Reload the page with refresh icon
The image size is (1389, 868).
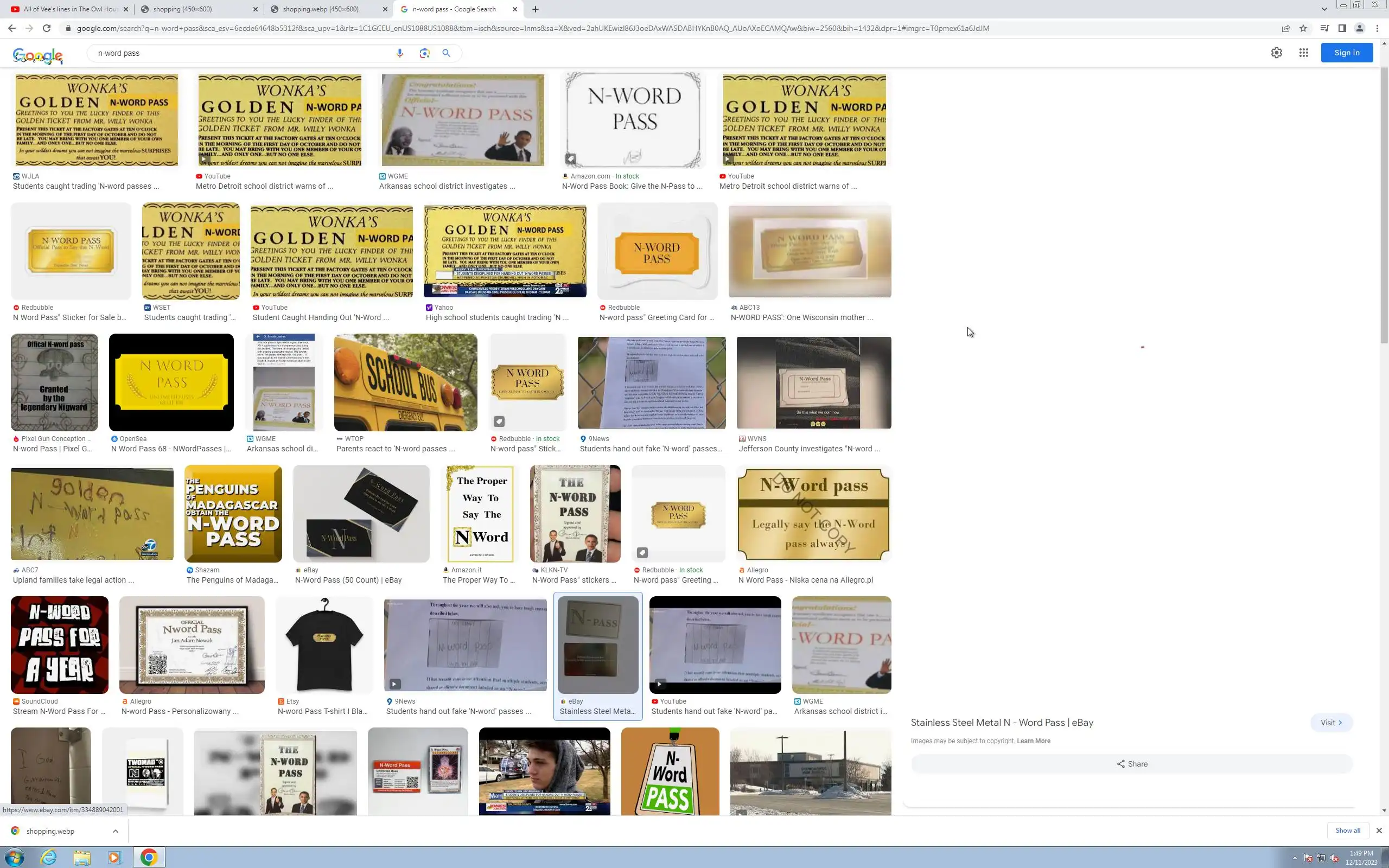(x=47, y=28)
